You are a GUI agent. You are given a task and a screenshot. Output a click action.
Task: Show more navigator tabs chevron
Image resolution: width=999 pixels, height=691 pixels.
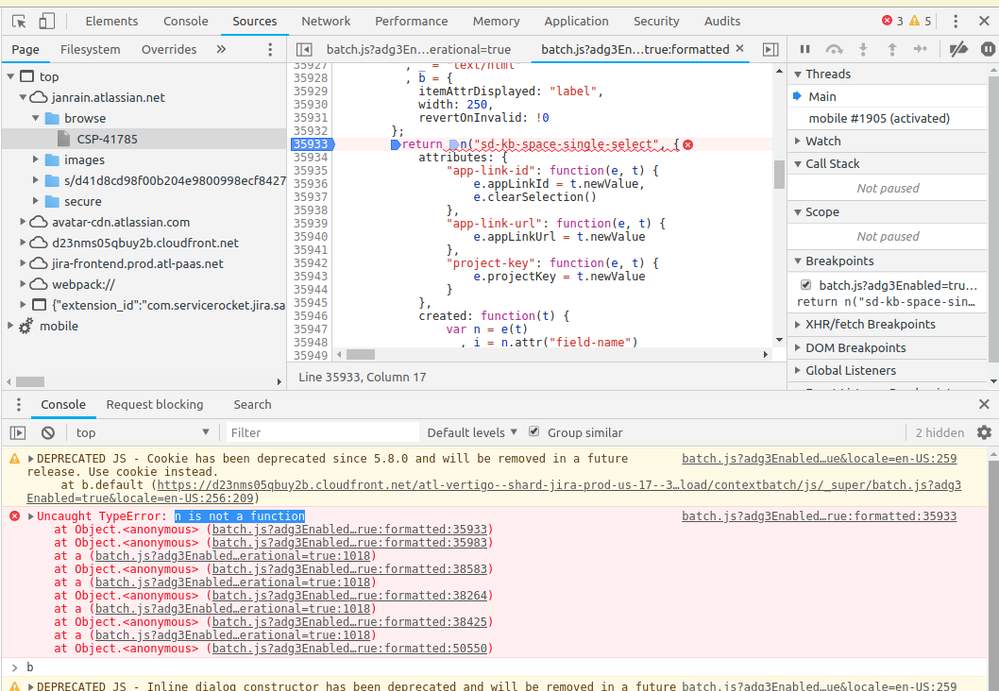pyautogui.click(x=221, y=49)
